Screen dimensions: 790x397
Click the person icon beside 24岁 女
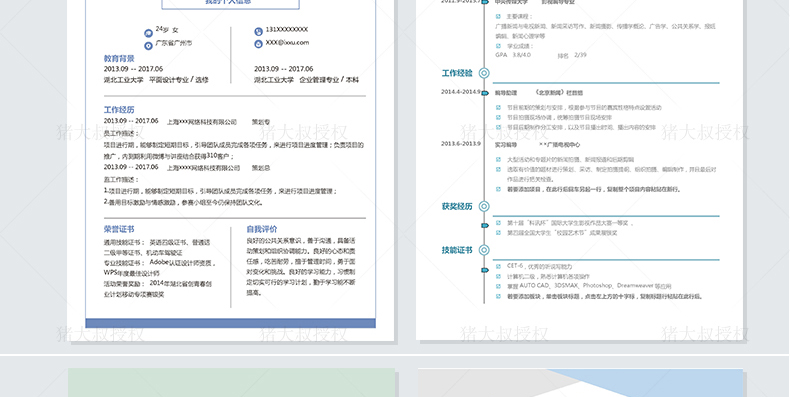tap(148, 33)
